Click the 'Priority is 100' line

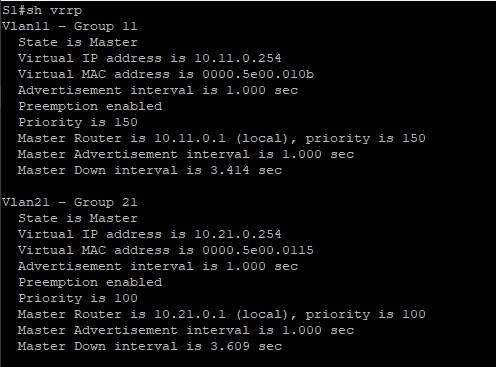coord(78,298)
